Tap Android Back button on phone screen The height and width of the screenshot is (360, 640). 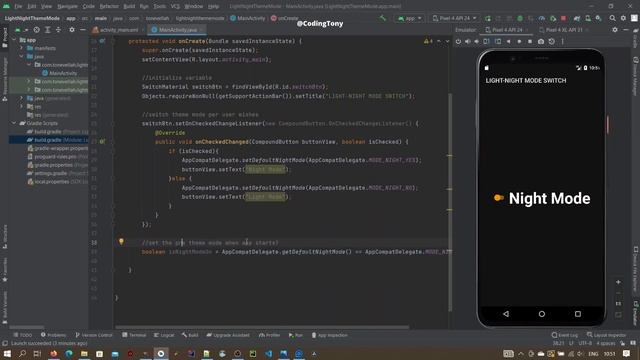(x=506, y=314)
